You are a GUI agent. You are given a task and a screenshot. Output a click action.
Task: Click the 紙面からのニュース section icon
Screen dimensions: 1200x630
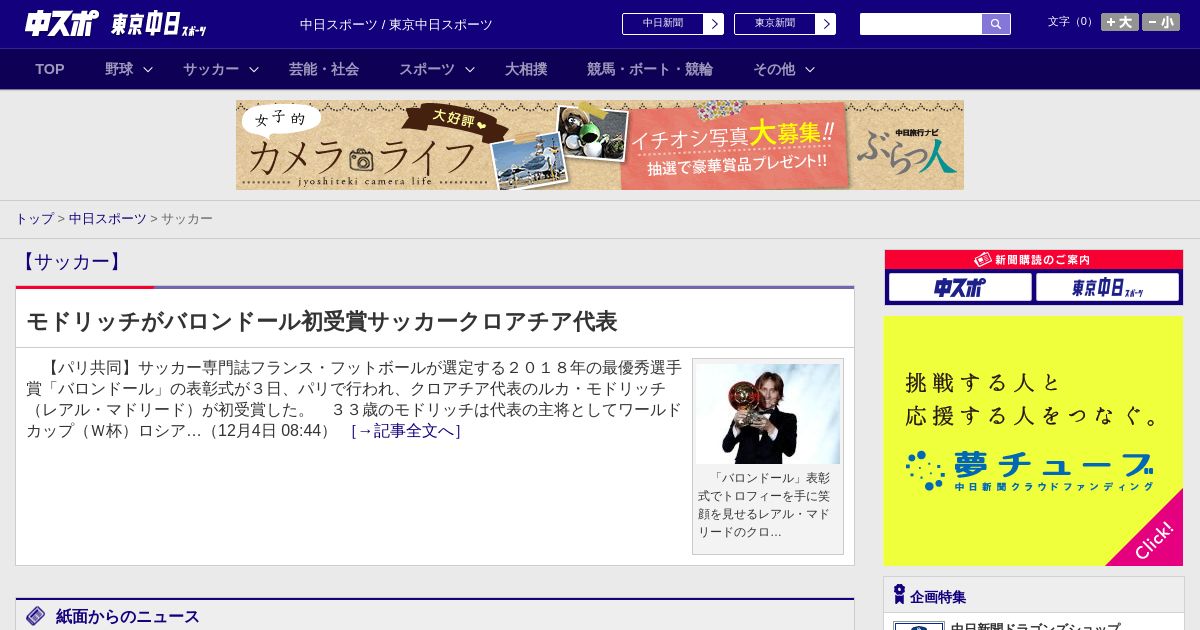tap(36, 616)
